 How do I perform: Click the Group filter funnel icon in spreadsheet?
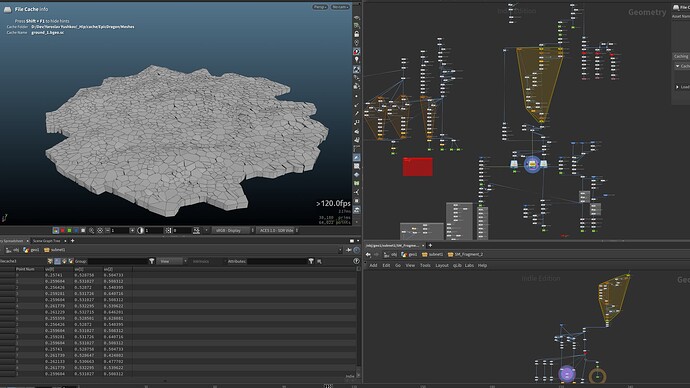tap(152, 261)
